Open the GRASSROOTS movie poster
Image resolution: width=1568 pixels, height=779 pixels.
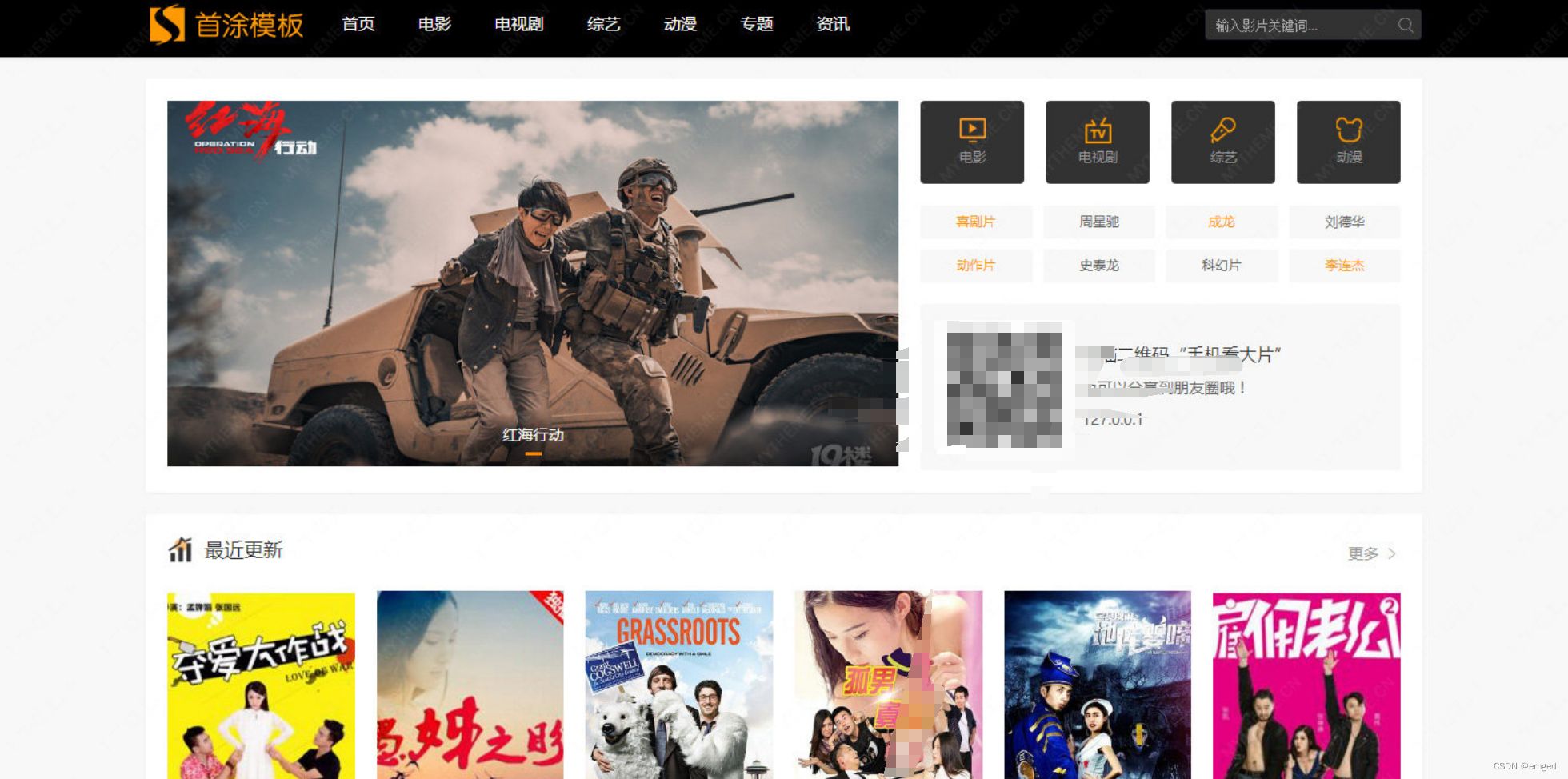tap(679, 685)
